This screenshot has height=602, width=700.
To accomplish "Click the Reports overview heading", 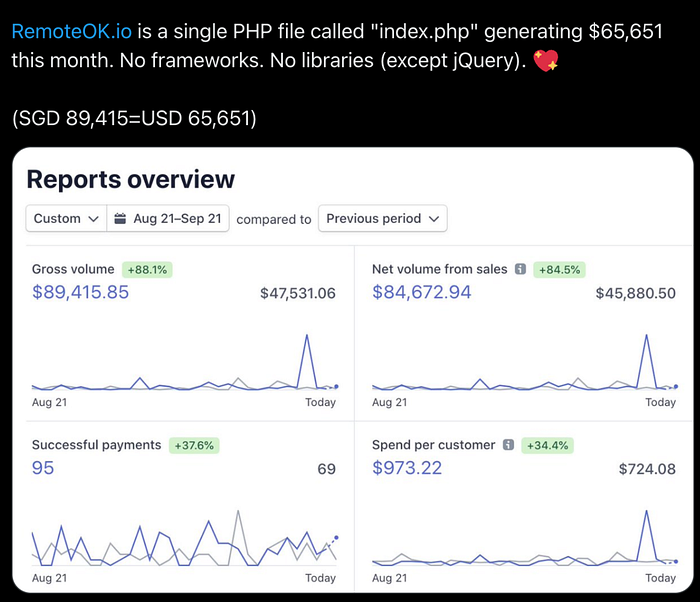I will pos(131,180).
